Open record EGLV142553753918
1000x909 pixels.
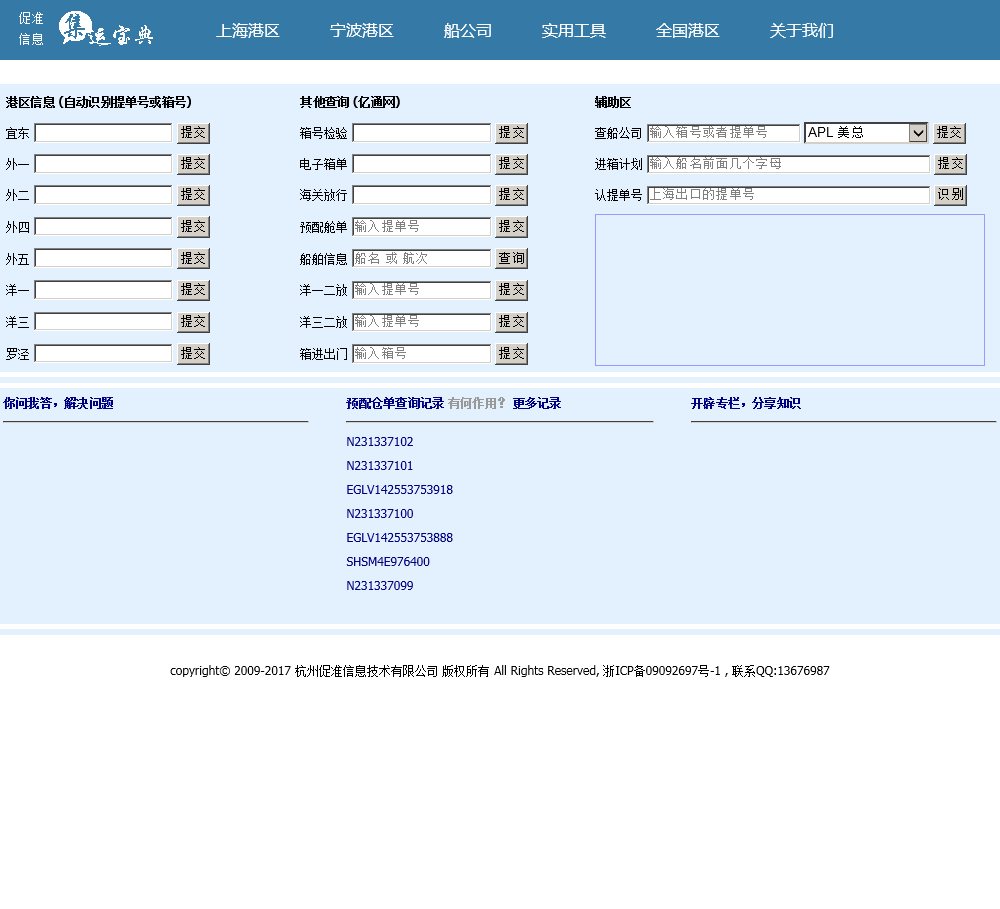click(399, 490)
